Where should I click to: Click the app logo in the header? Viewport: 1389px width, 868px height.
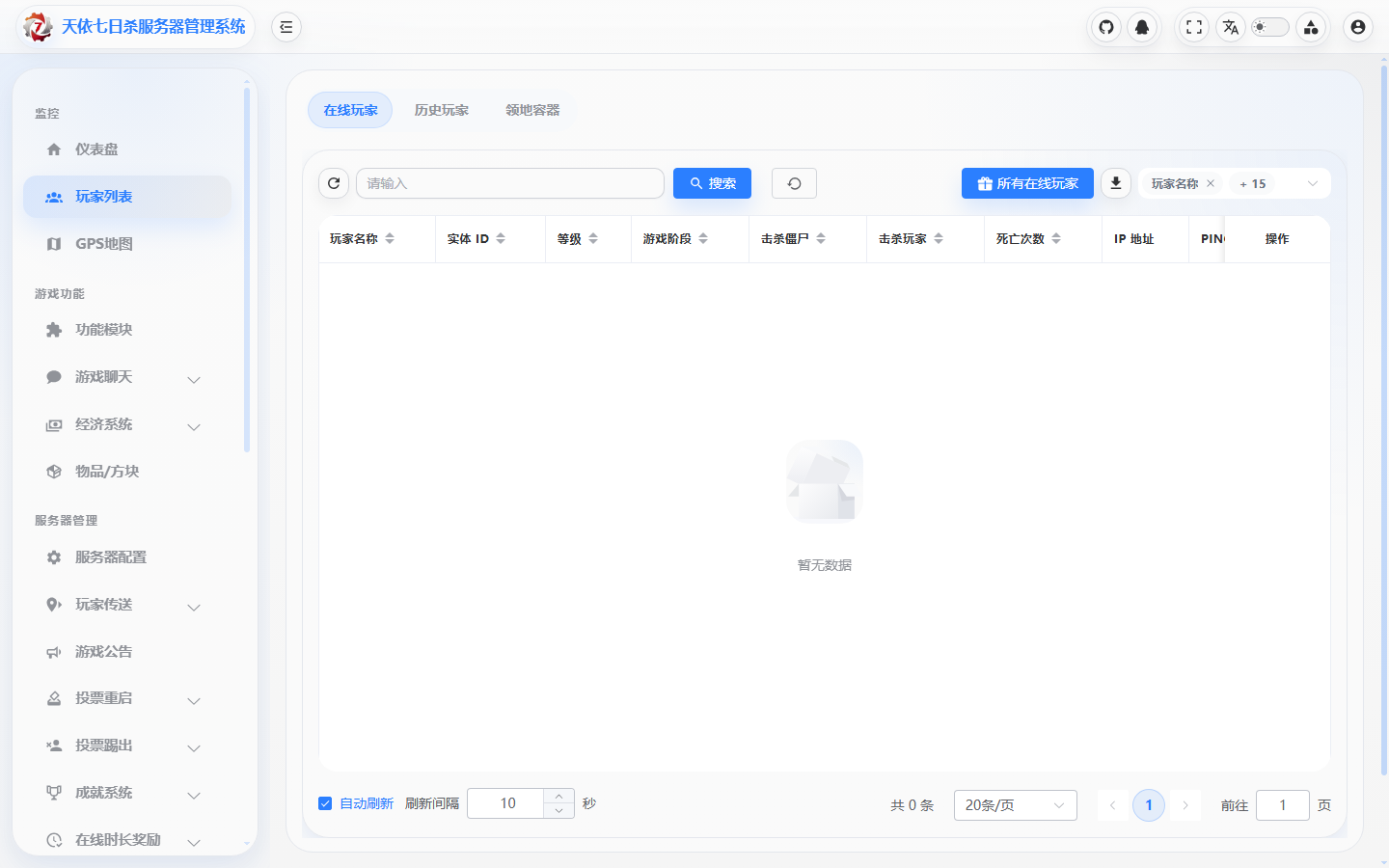click(38, 27)
